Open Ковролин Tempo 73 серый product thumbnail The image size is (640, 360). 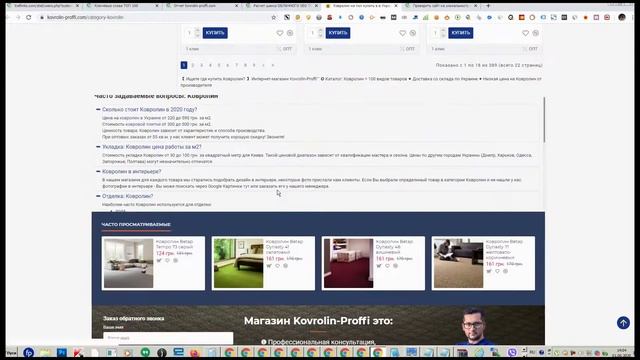[129, 263]
